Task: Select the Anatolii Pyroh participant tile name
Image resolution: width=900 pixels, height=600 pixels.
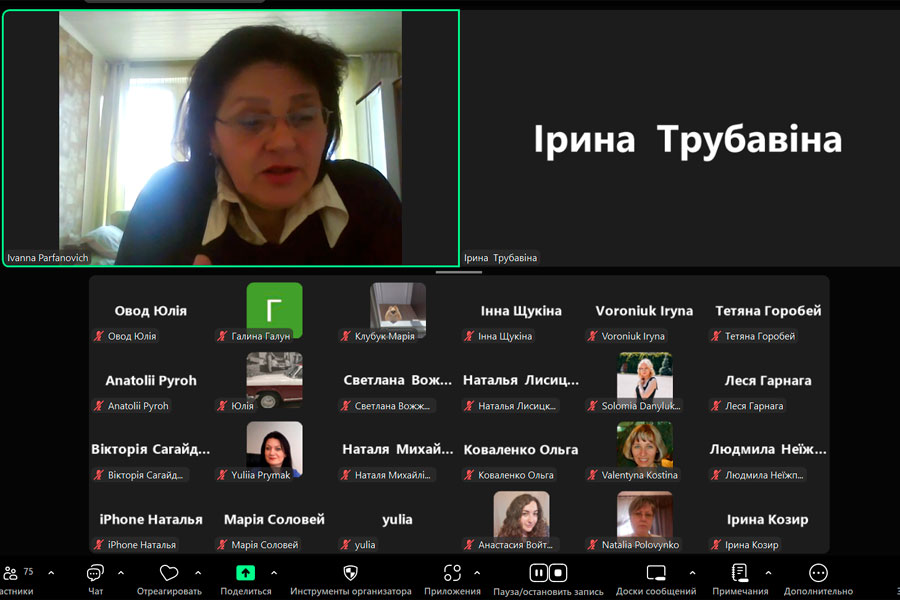Action: point(151,380)
